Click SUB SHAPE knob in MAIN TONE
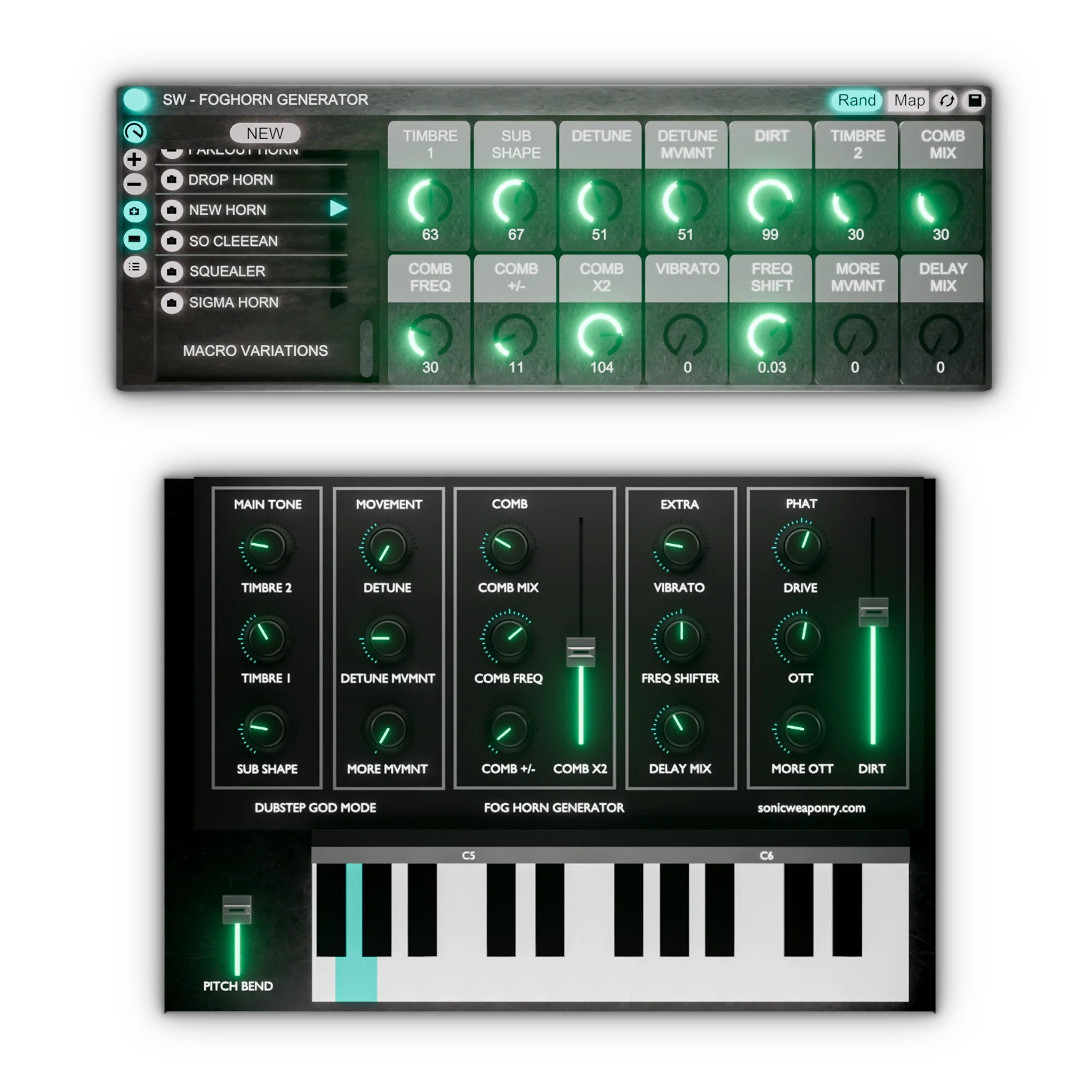The image size is (1092, 1092). point(266,728)
